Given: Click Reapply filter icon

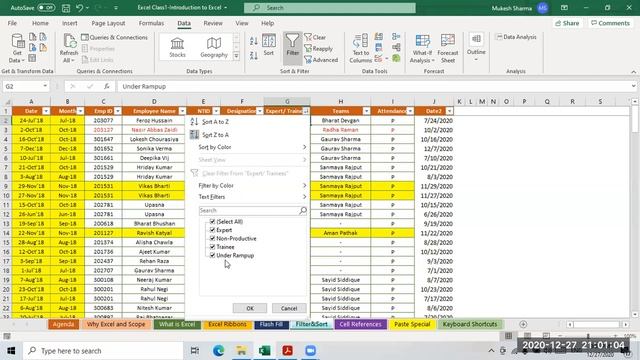Looking at the screenshot, I should (318, 49).
